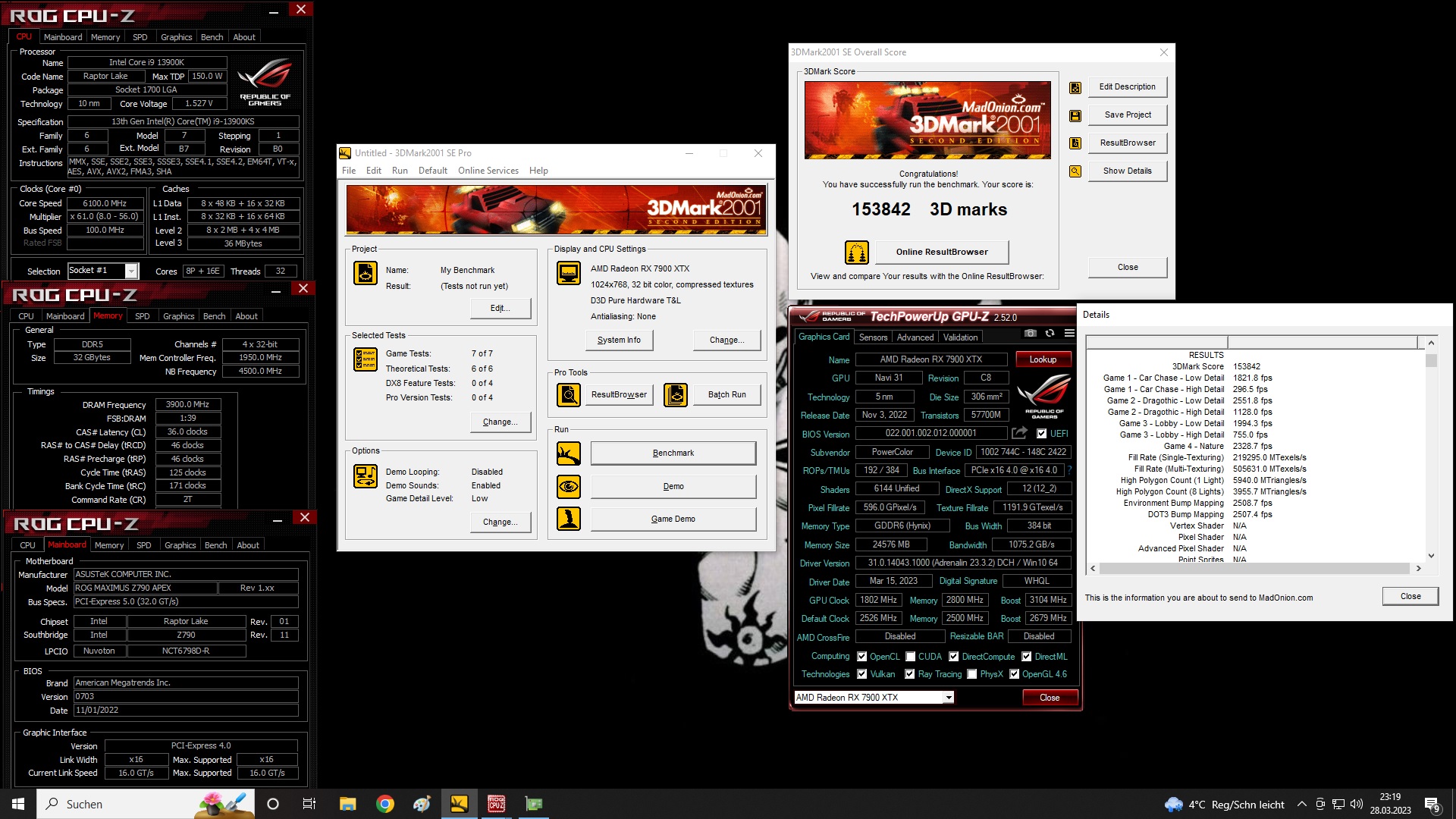This screenshot has height=819, width=1456.
Task: Click the Game Demo joystick icon
Action: tap(569, 519)
